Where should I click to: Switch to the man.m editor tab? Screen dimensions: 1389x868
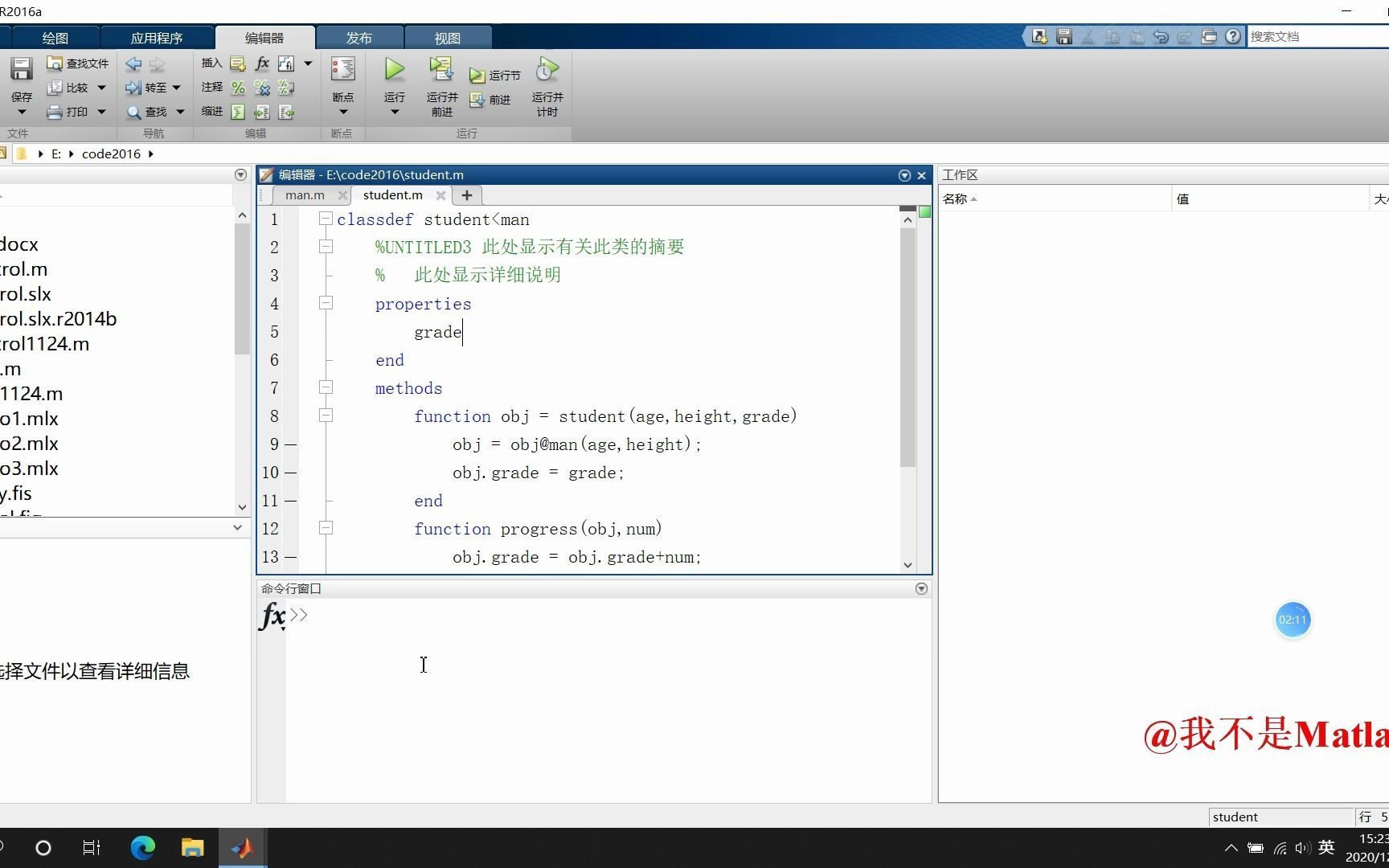pyautogui.click(x=305, y=195)
